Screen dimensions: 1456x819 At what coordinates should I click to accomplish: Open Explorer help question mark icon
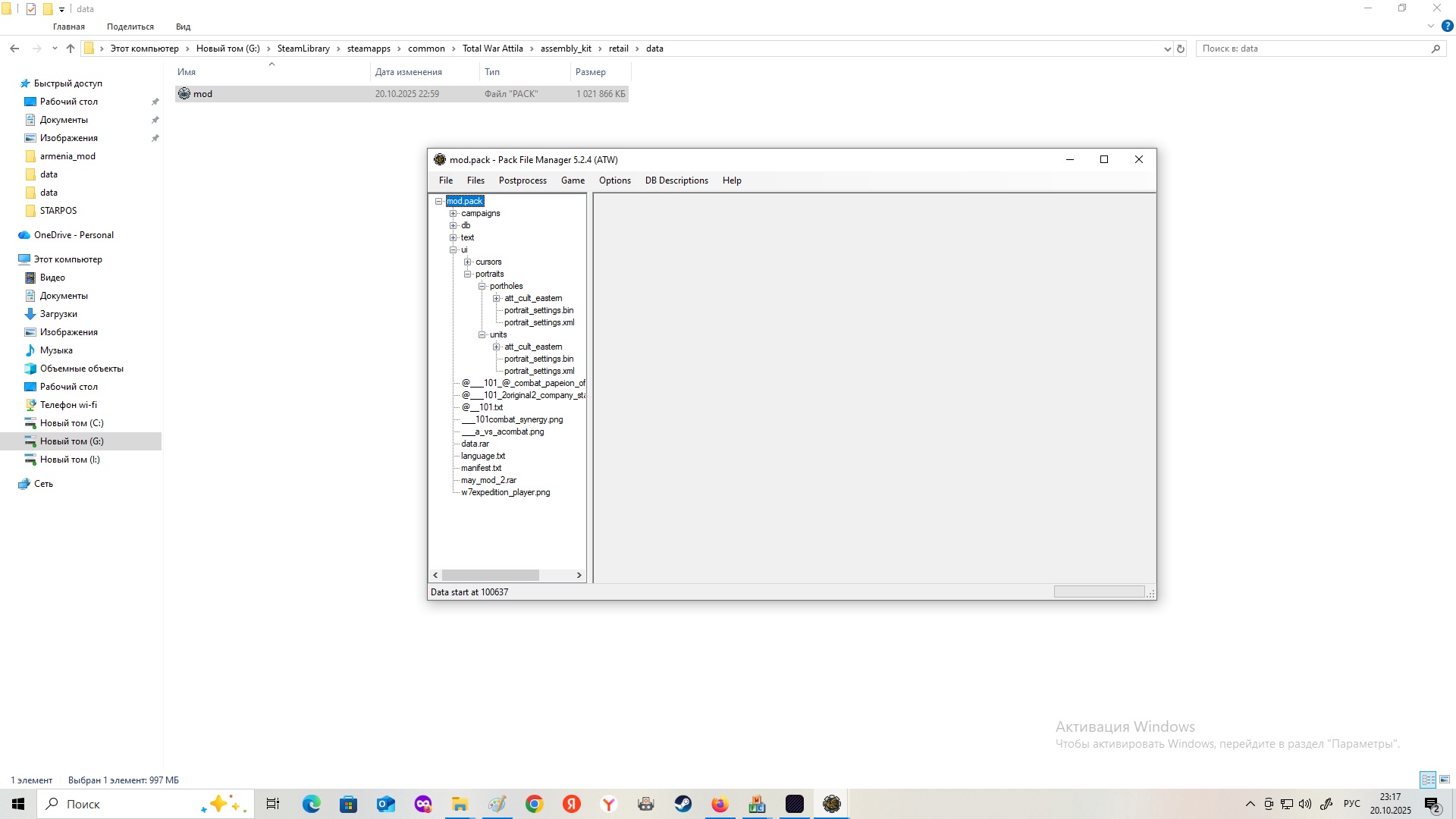(1447, 26)
